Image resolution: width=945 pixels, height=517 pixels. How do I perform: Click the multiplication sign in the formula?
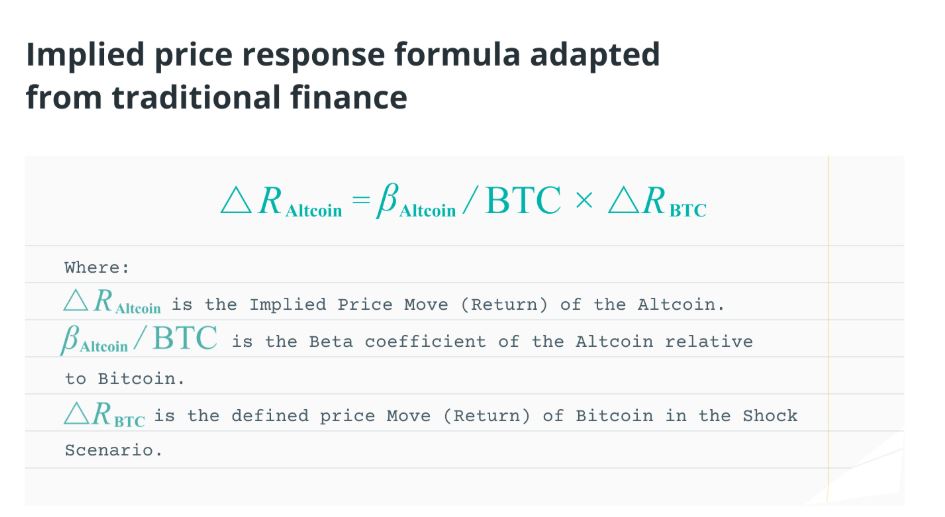point(583,201)
